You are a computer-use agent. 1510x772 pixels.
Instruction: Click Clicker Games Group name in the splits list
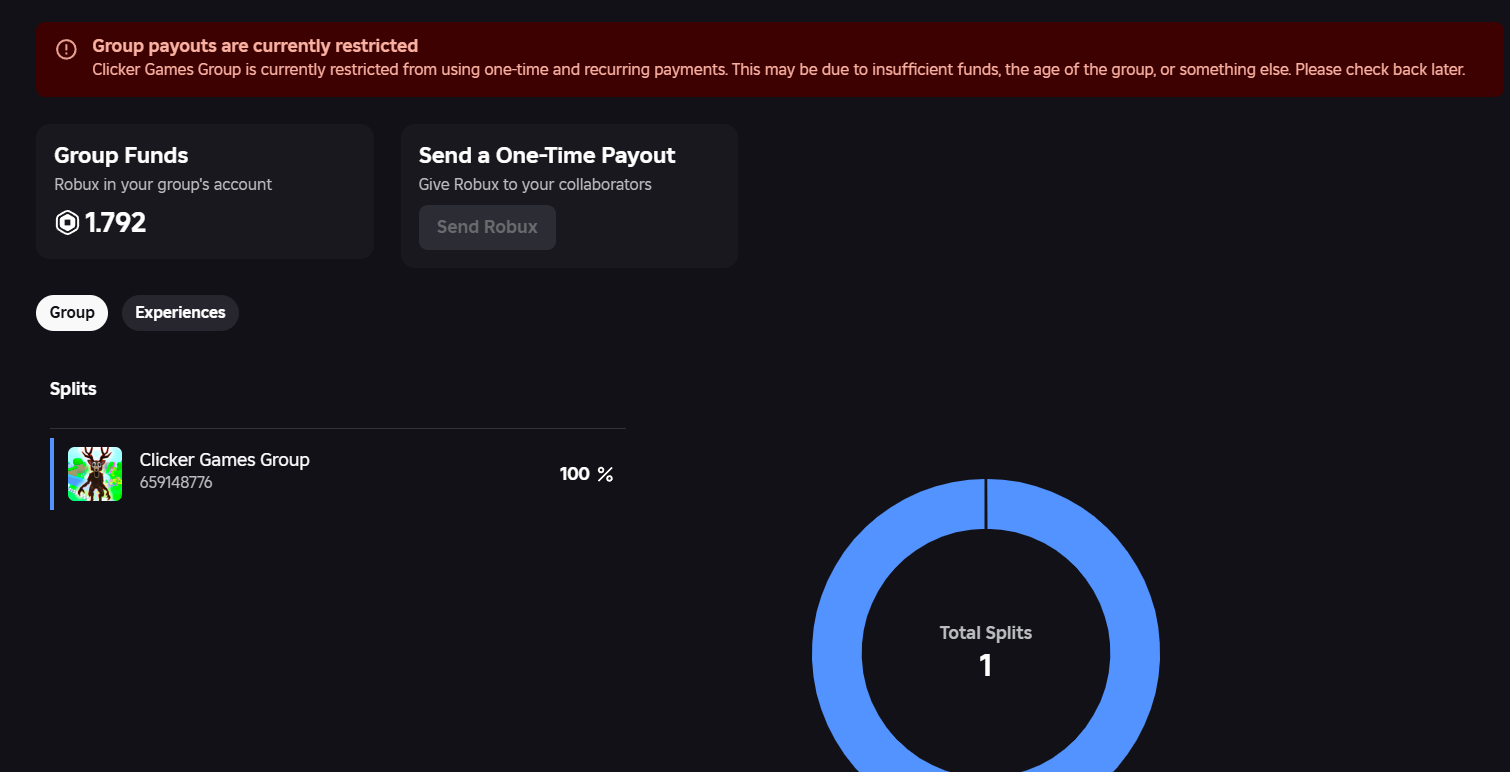tap(224, 459)
